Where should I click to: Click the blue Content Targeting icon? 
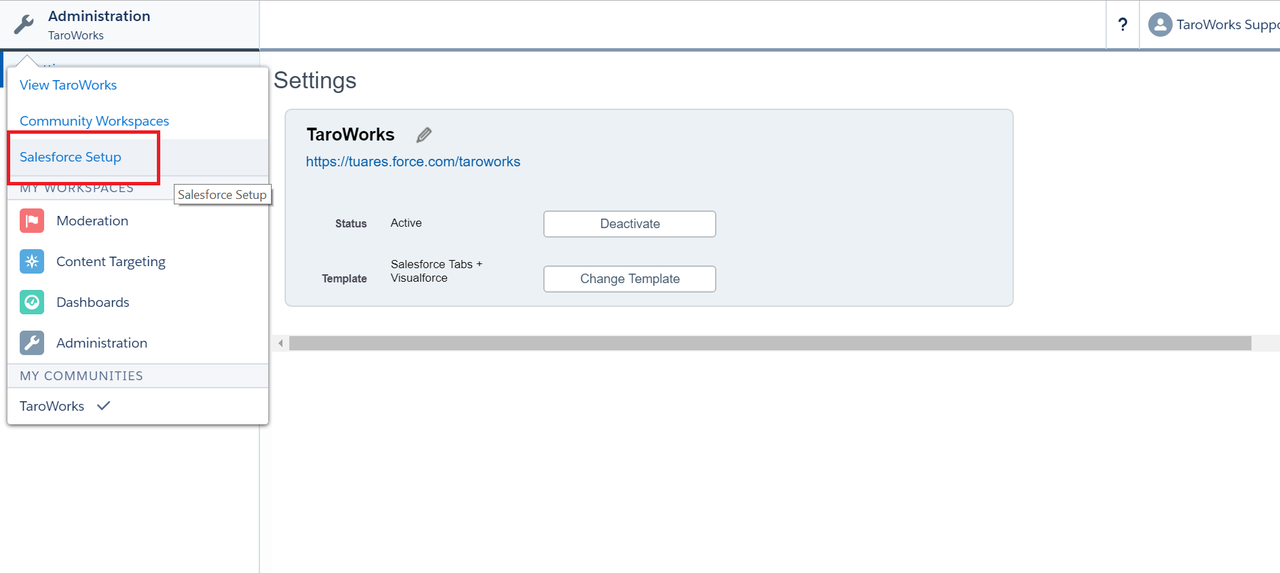(32, 262)
